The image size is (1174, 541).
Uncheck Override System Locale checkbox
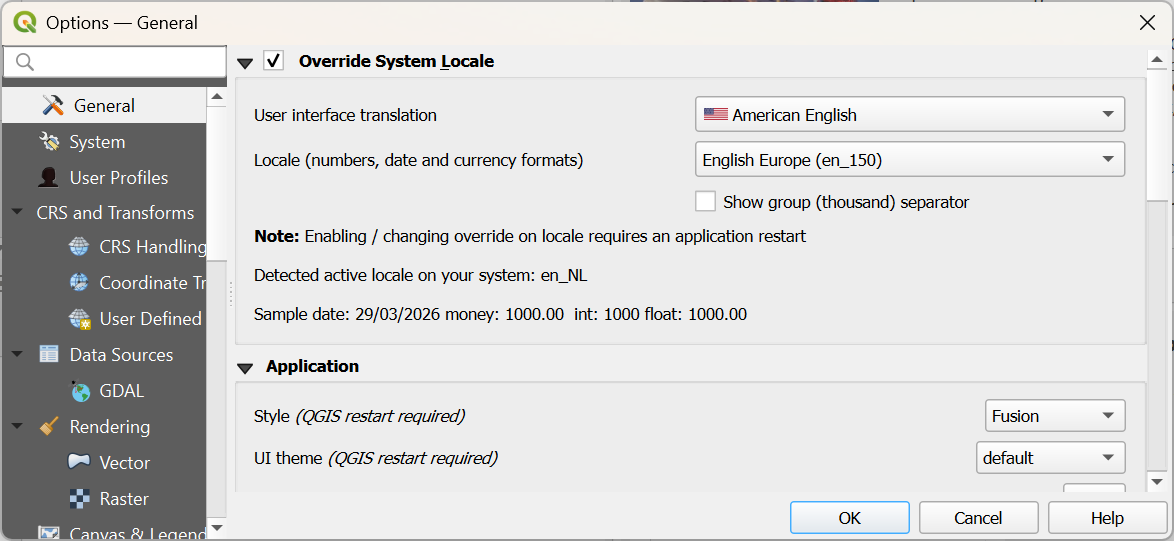[x=274, y=62]
